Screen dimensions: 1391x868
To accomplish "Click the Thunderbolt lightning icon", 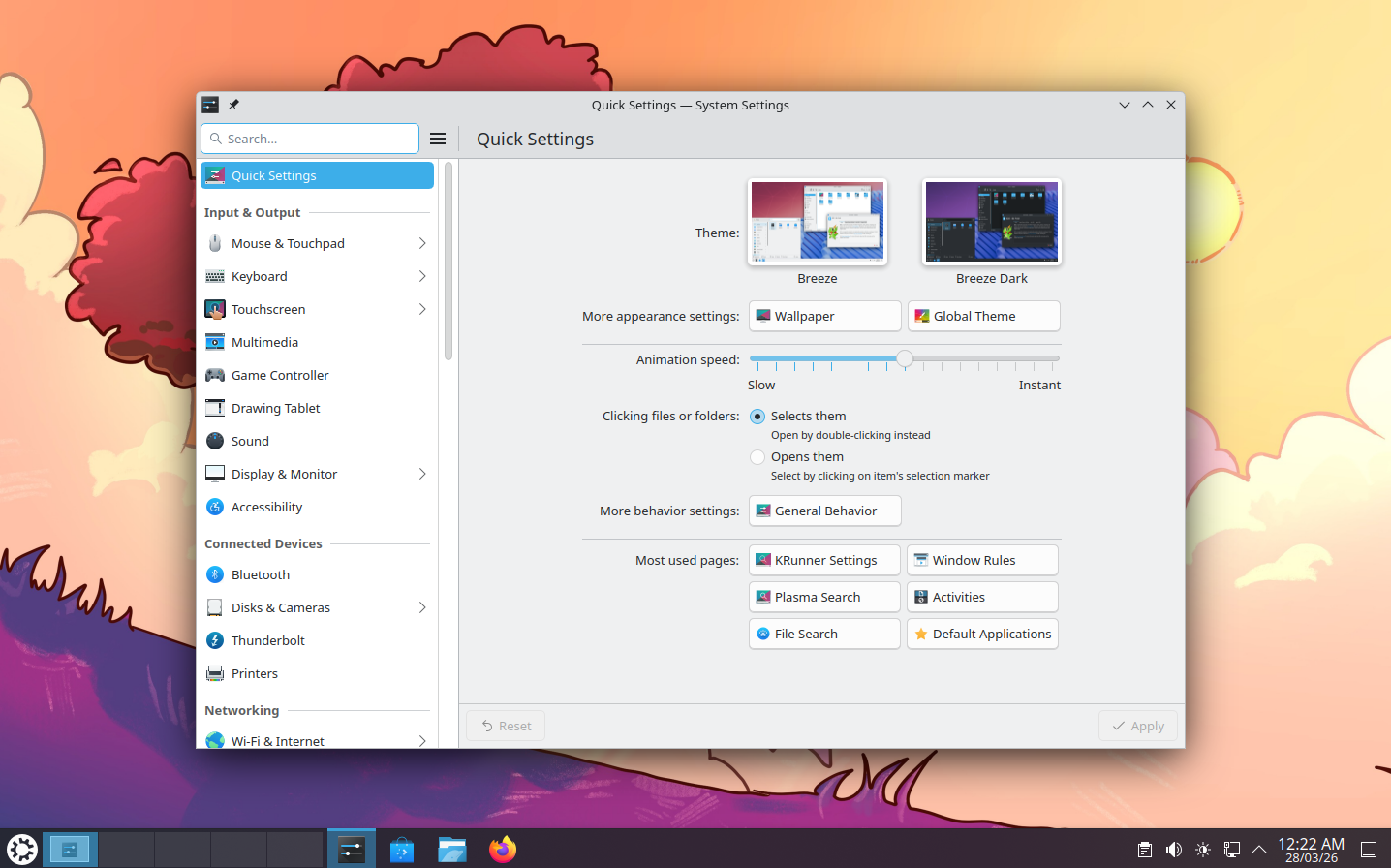I will [x=215, y=640].
